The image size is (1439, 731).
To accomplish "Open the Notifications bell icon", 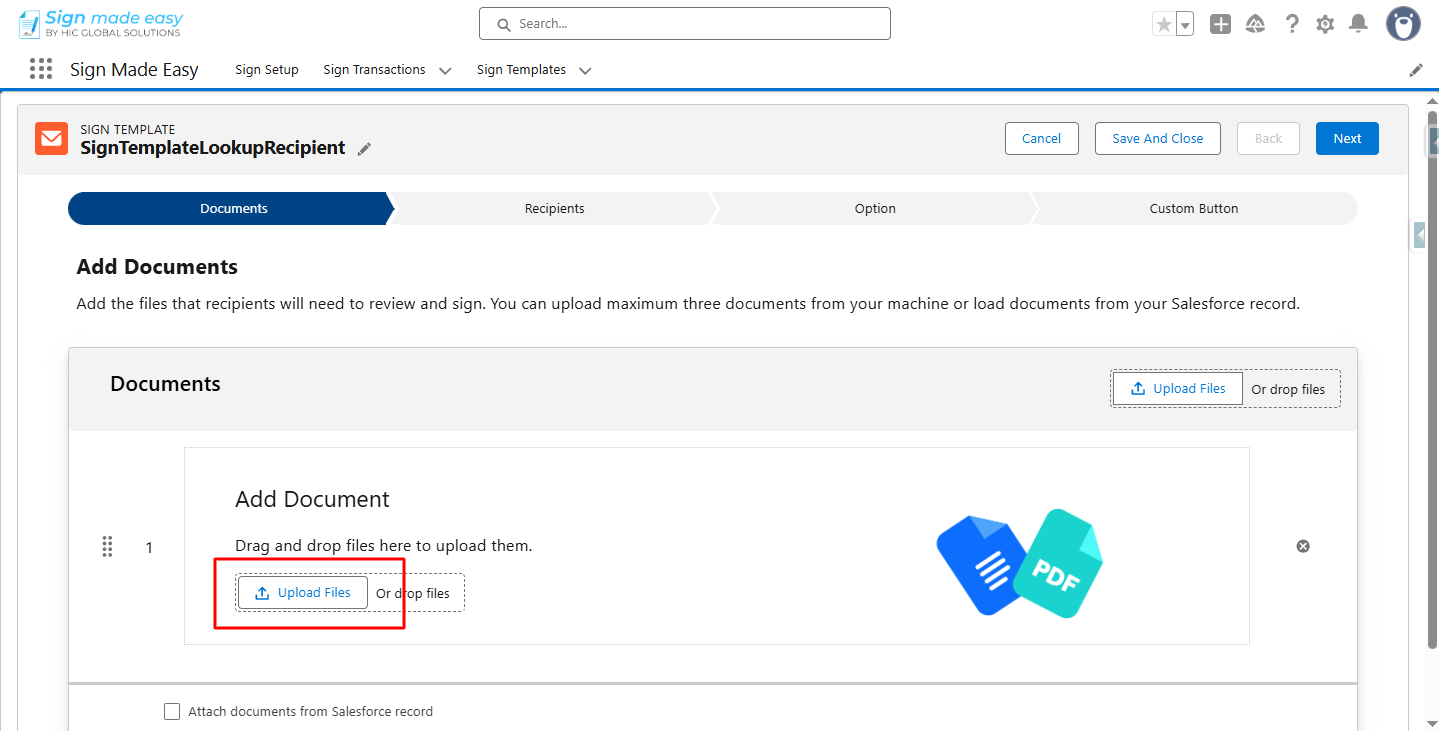I will coord(1358,24).
